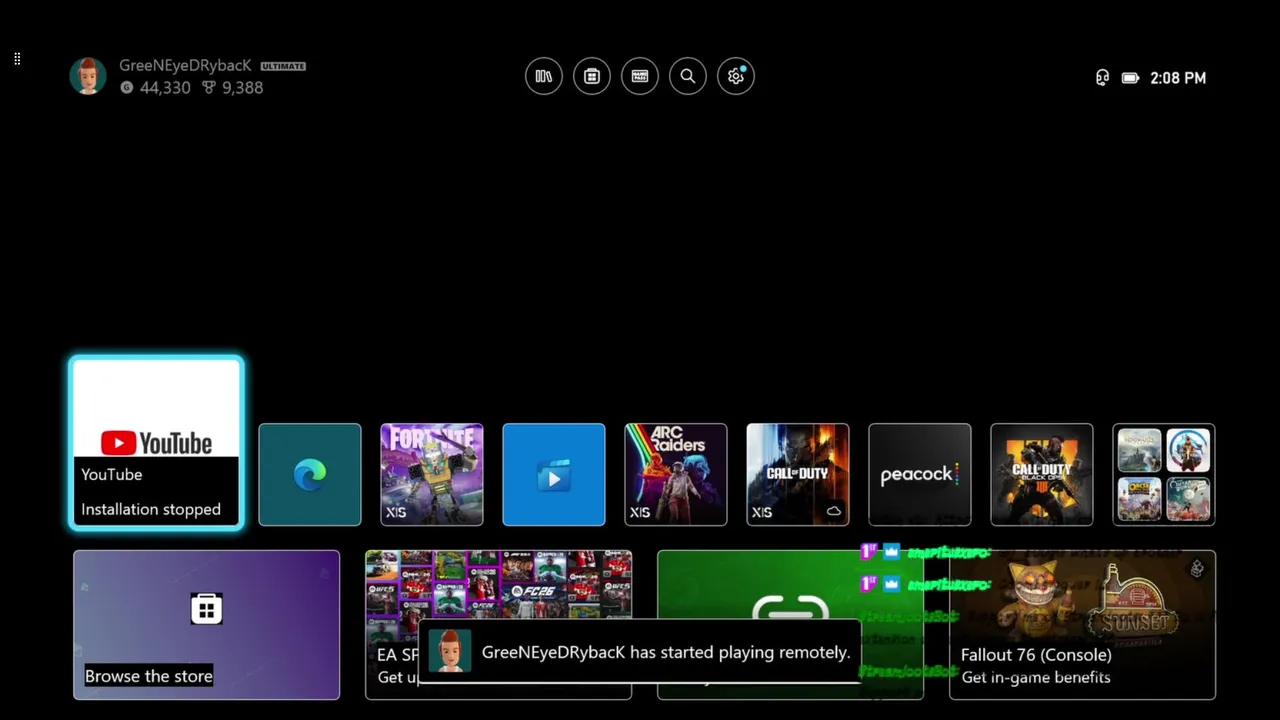Check the headset status icon

click(1102, 78)
